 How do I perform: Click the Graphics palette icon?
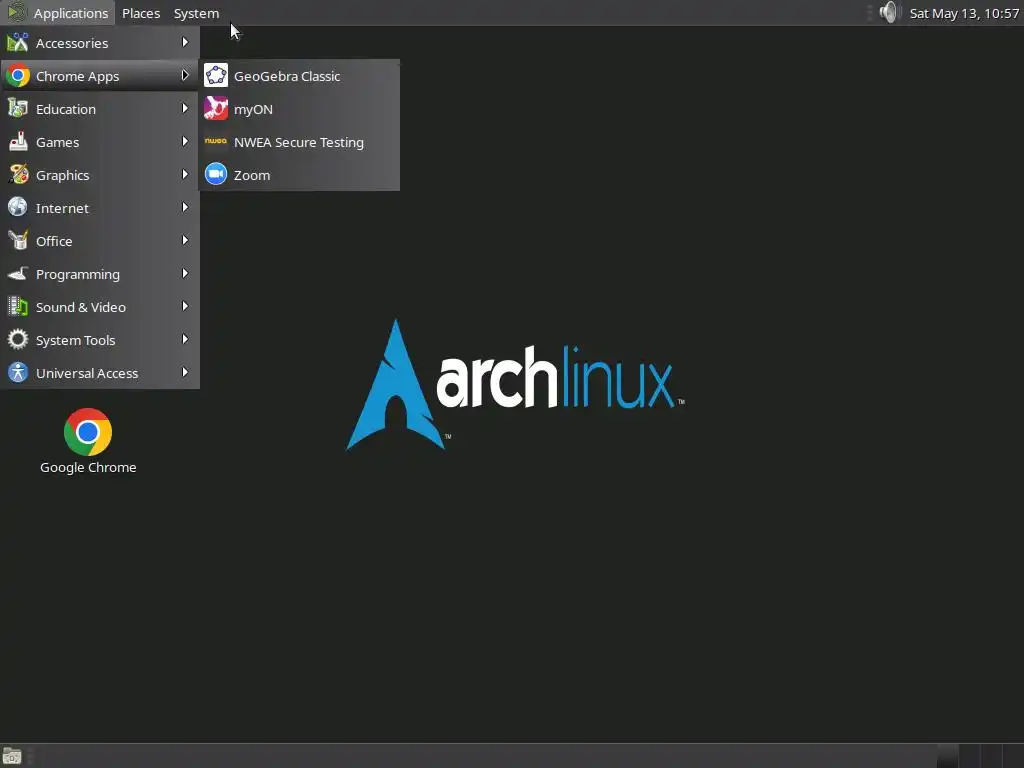[18, 175]
